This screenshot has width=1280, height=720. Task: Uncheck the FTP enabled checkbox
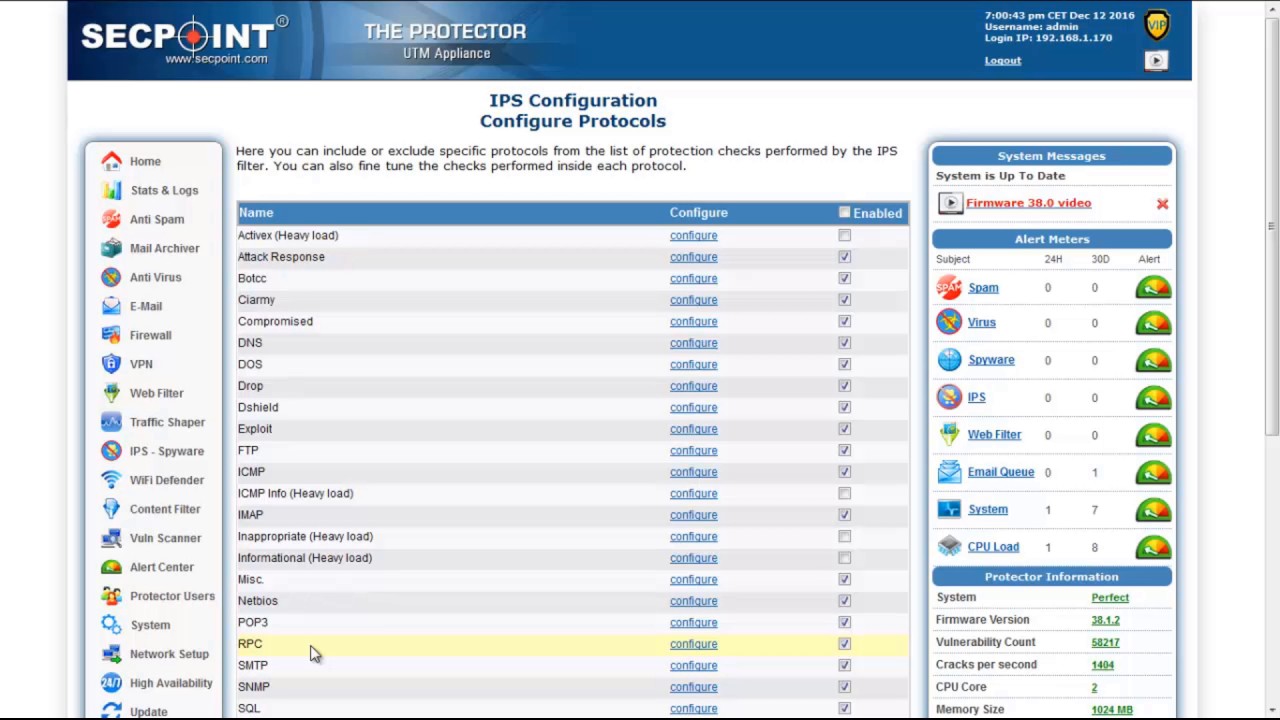(844, 451)
